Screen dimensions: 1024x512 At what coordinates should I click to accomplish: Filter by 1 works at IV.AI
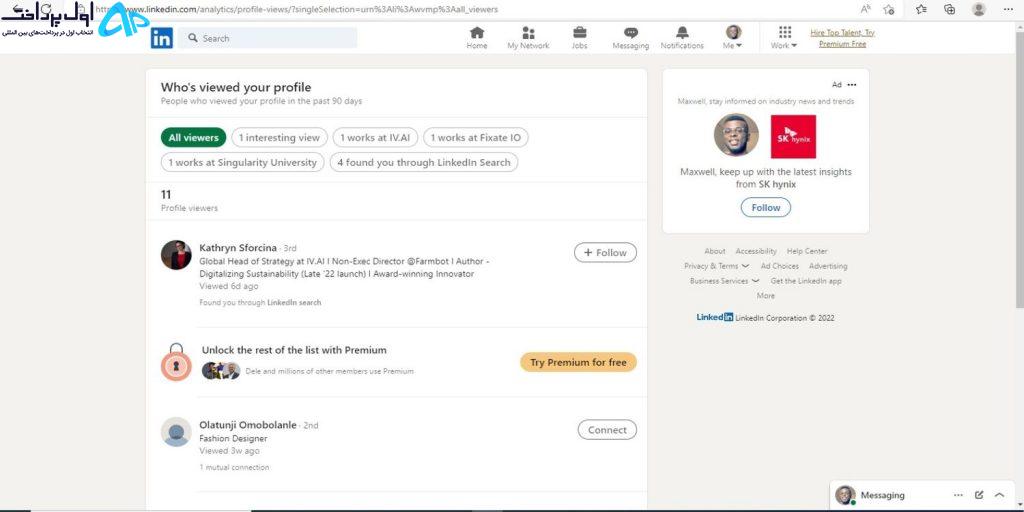[375, 137]
